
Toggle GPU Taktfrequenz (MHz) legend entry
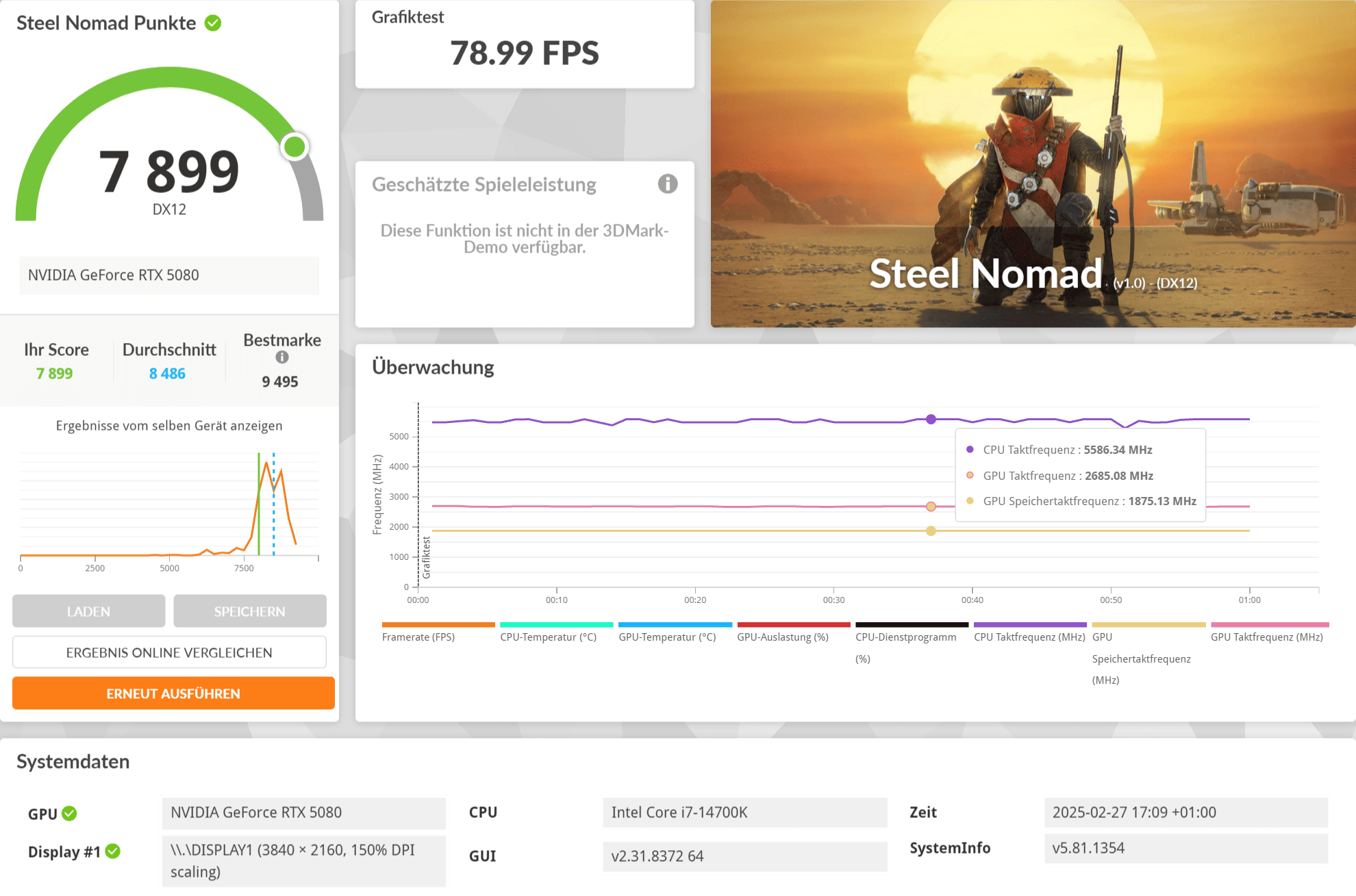pyautogui.click(x=1266, y=637)
